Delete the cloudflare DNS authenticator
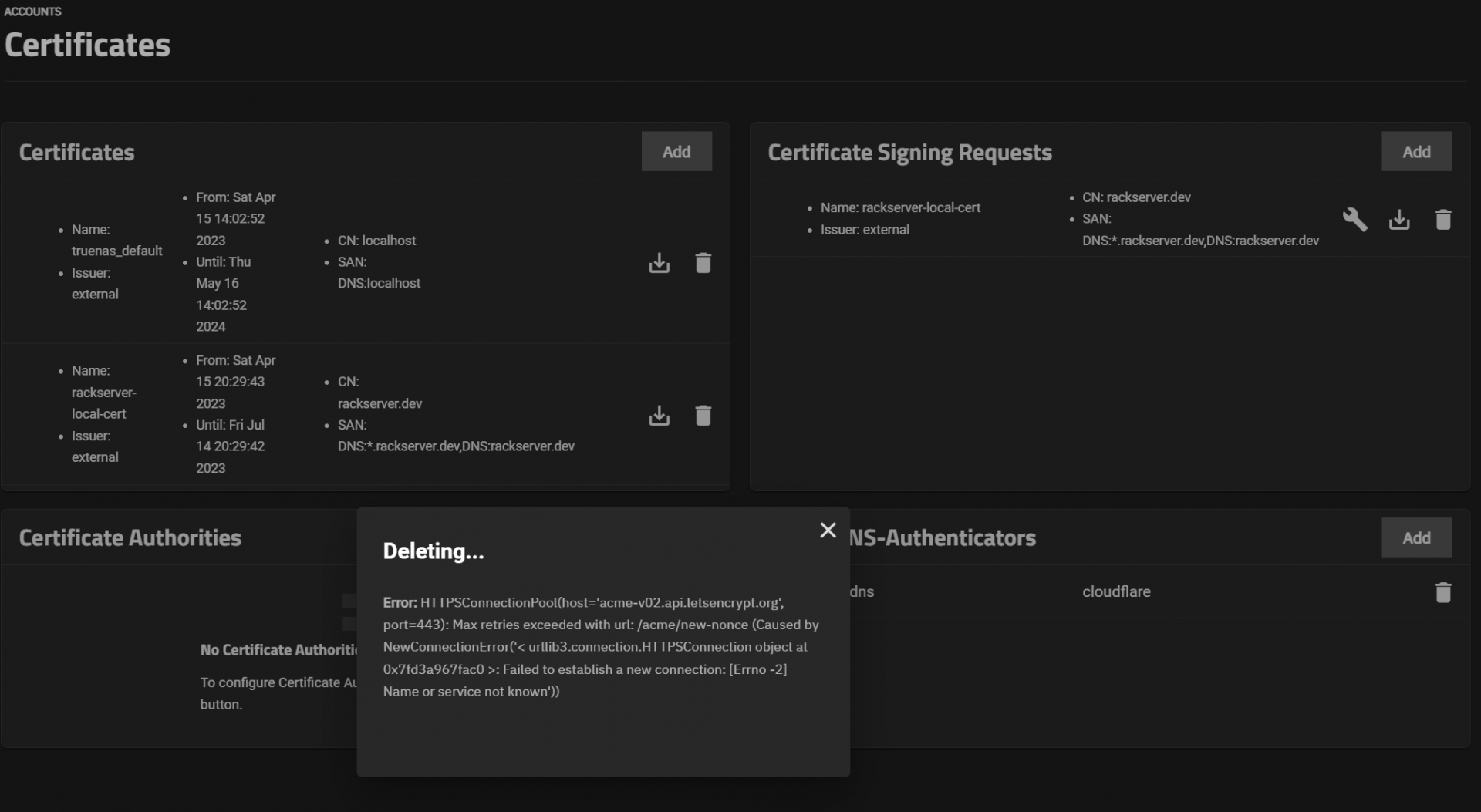 click(1443, 592)
